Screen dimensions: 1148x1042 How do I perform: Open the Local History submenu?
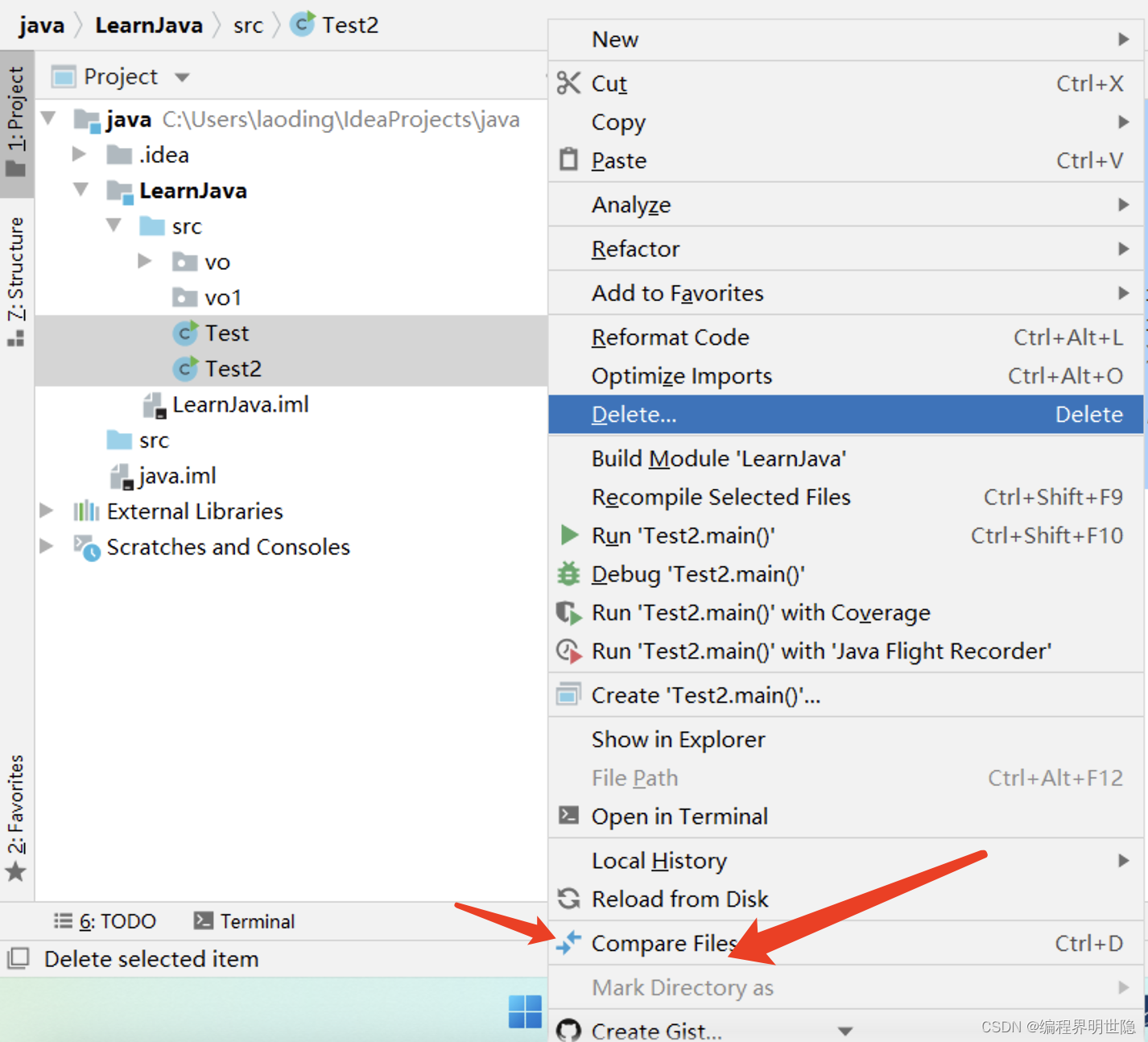coord(845,860)
